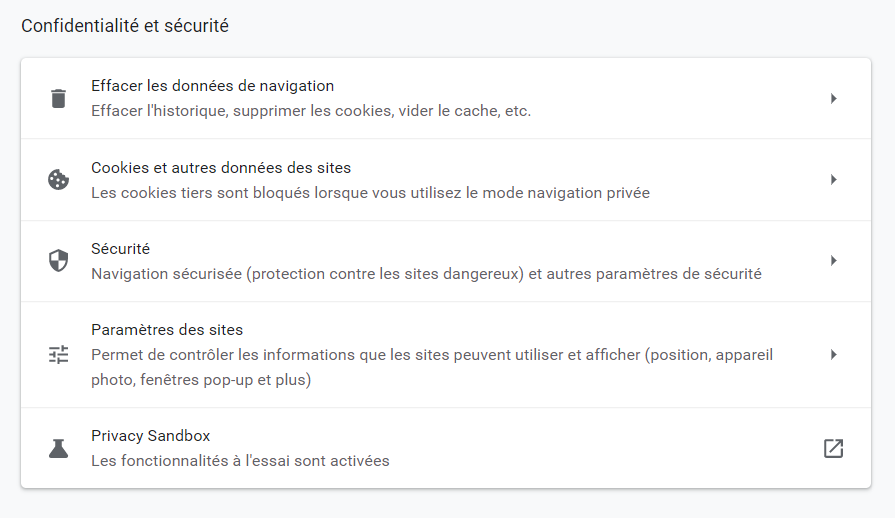Expand the Paramètres des sites arrow
This screenshot has height=518, width=895.
pos(833,354)
